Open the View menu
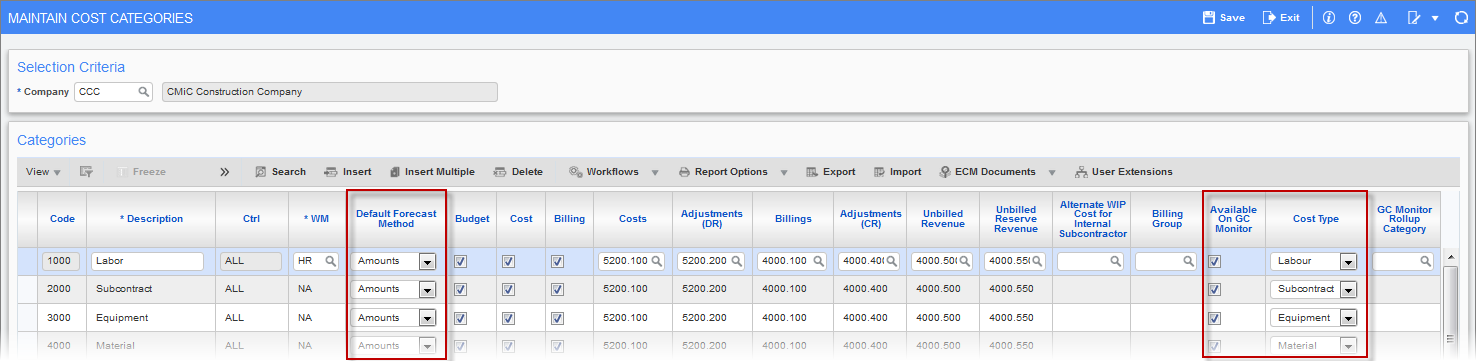1476x361 pixels. pos(43,172)
